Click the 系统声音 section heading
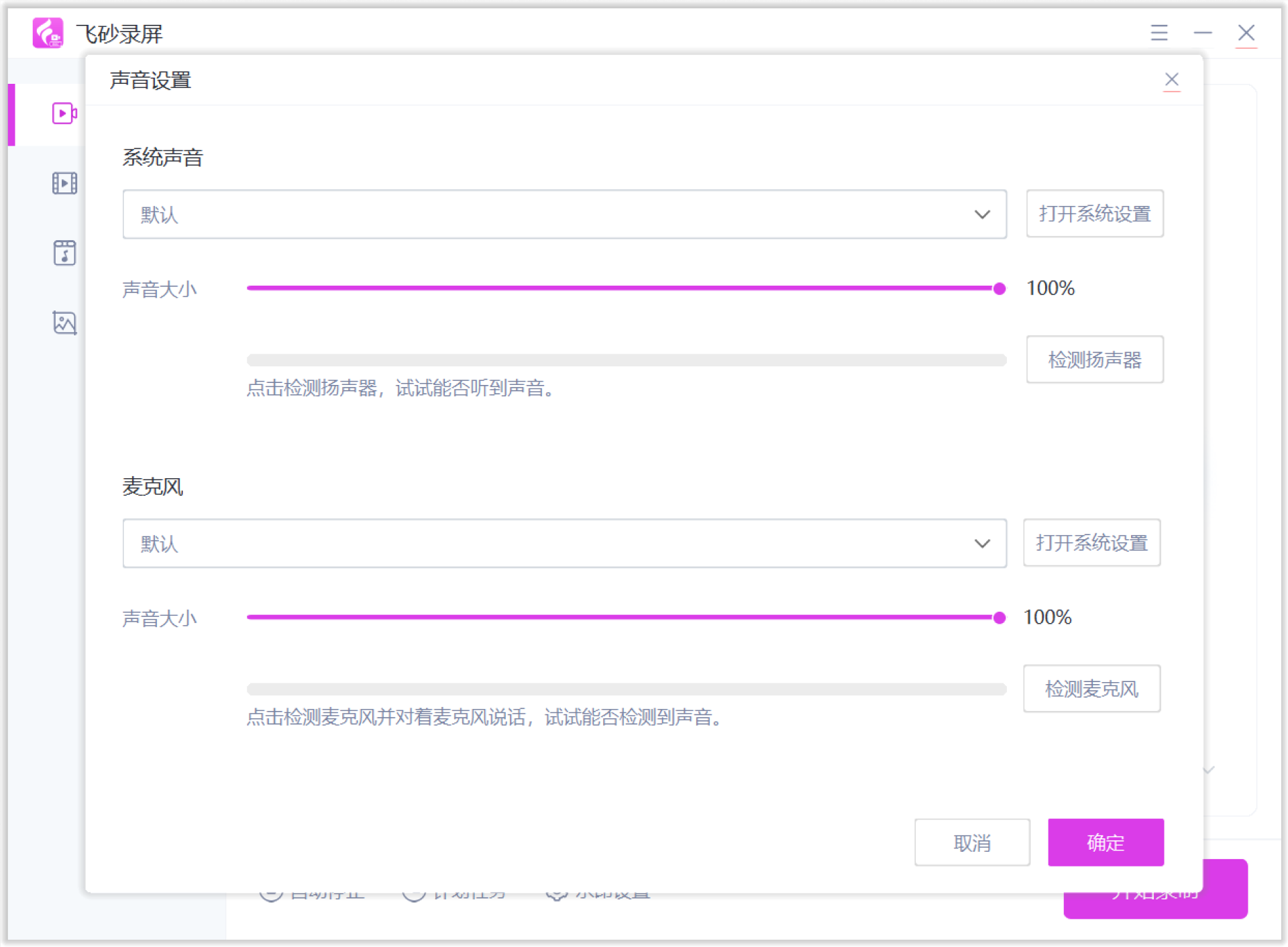1288x947 pixels. pos(162,158)
